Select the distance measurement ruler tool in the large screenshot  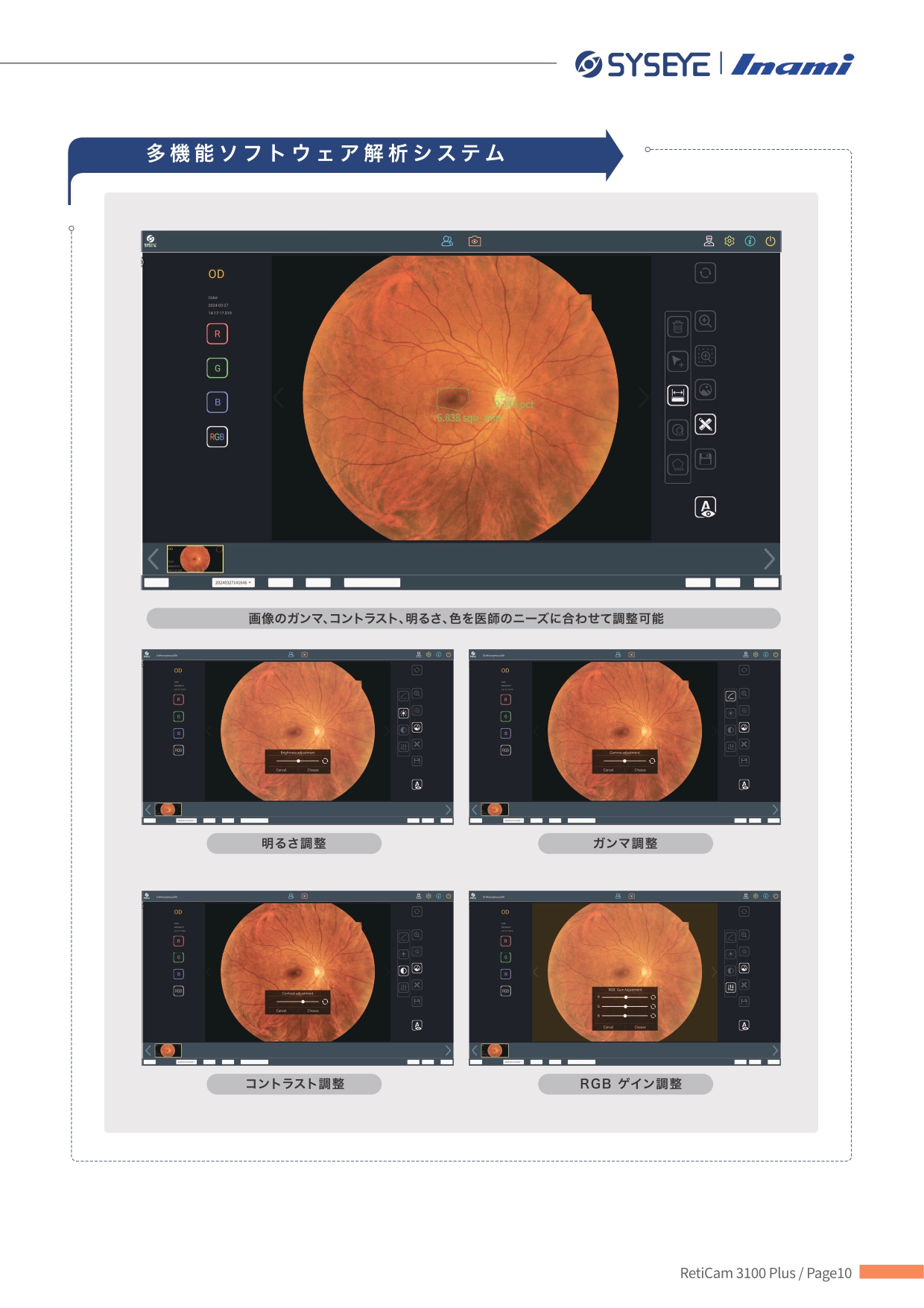tap(677, 395)
